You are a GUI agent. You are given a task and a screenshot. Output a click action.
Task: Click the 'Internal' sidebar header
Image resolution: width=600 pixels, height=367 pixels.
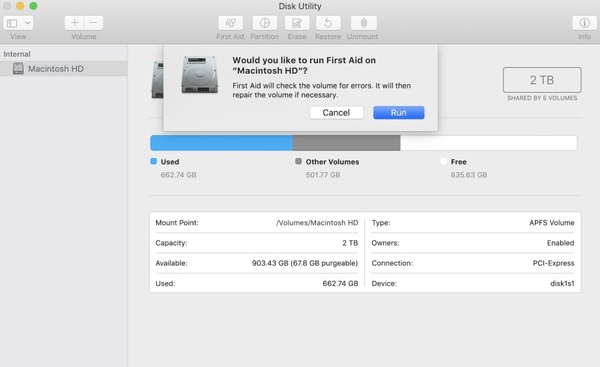(x=17, y=54)
